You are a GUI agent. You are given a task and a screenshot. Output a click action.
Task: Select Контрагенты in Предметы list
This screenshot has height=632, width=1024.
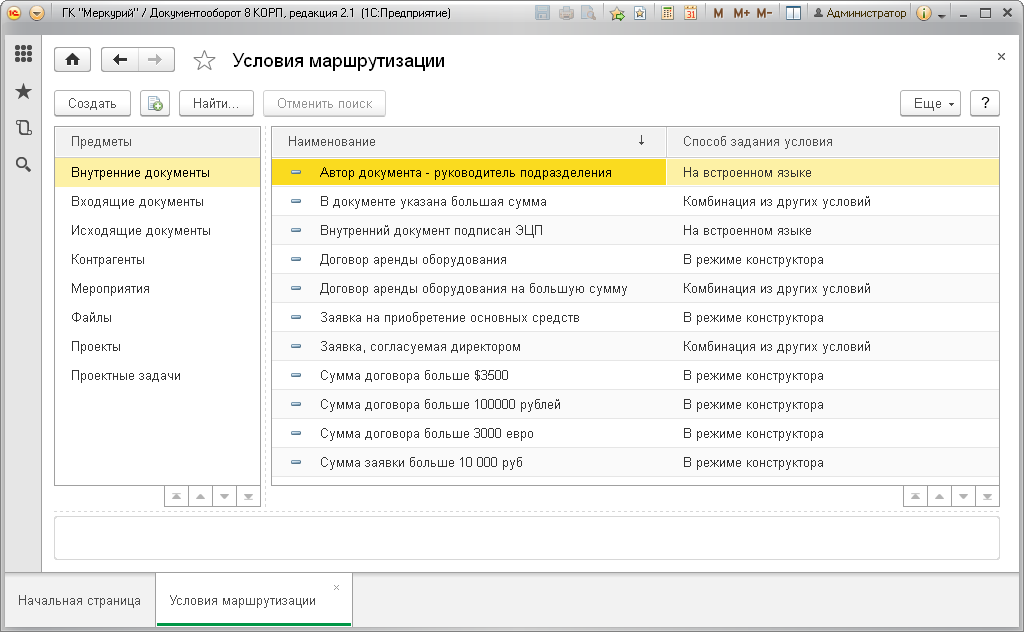click(x=157, y=260)
